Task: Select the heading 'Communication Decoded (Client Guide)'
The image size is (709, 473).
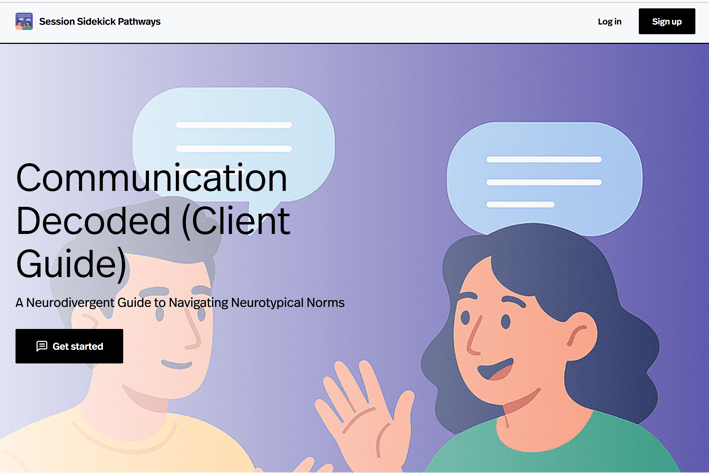Action: click(x=153, y=221)
